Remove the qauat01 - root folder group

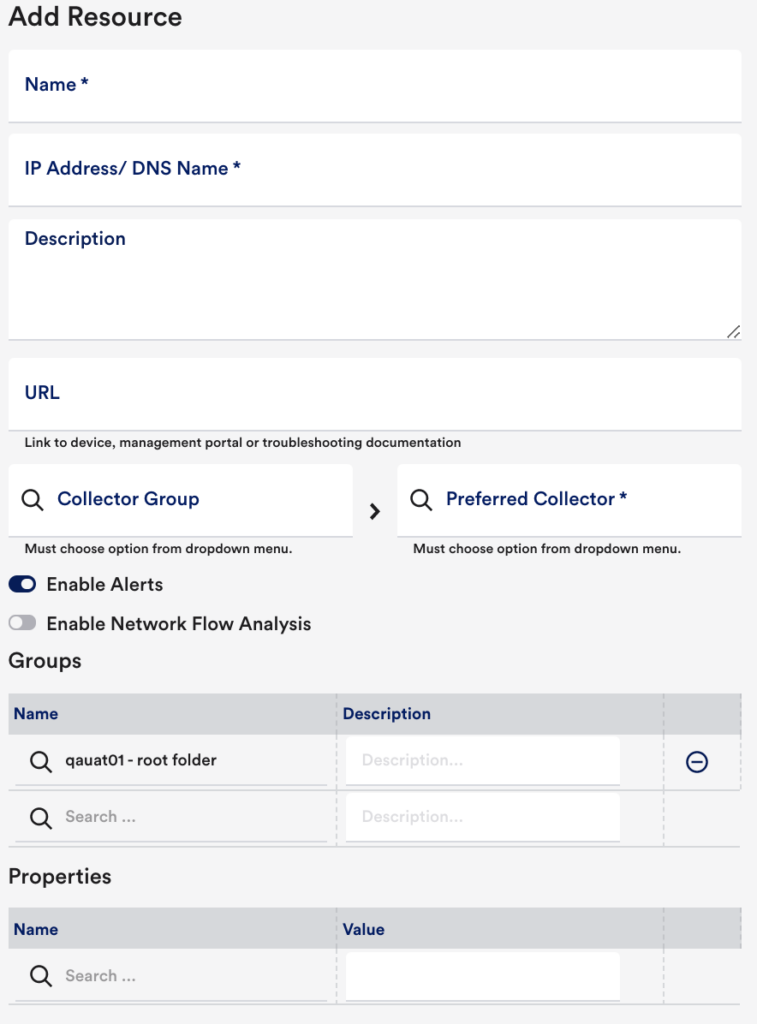(696, 761)
